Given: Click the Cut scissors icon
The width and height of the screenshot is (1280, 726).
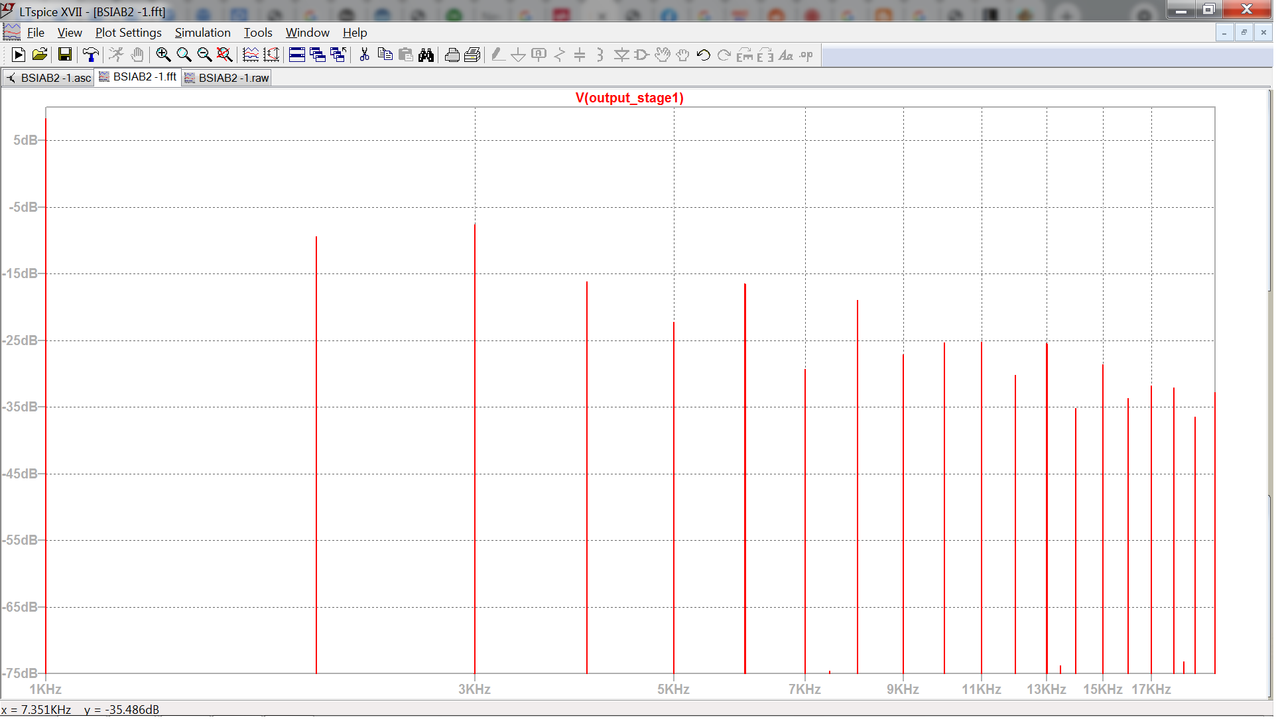Looking at the screenshot, I should pos(364,55).
